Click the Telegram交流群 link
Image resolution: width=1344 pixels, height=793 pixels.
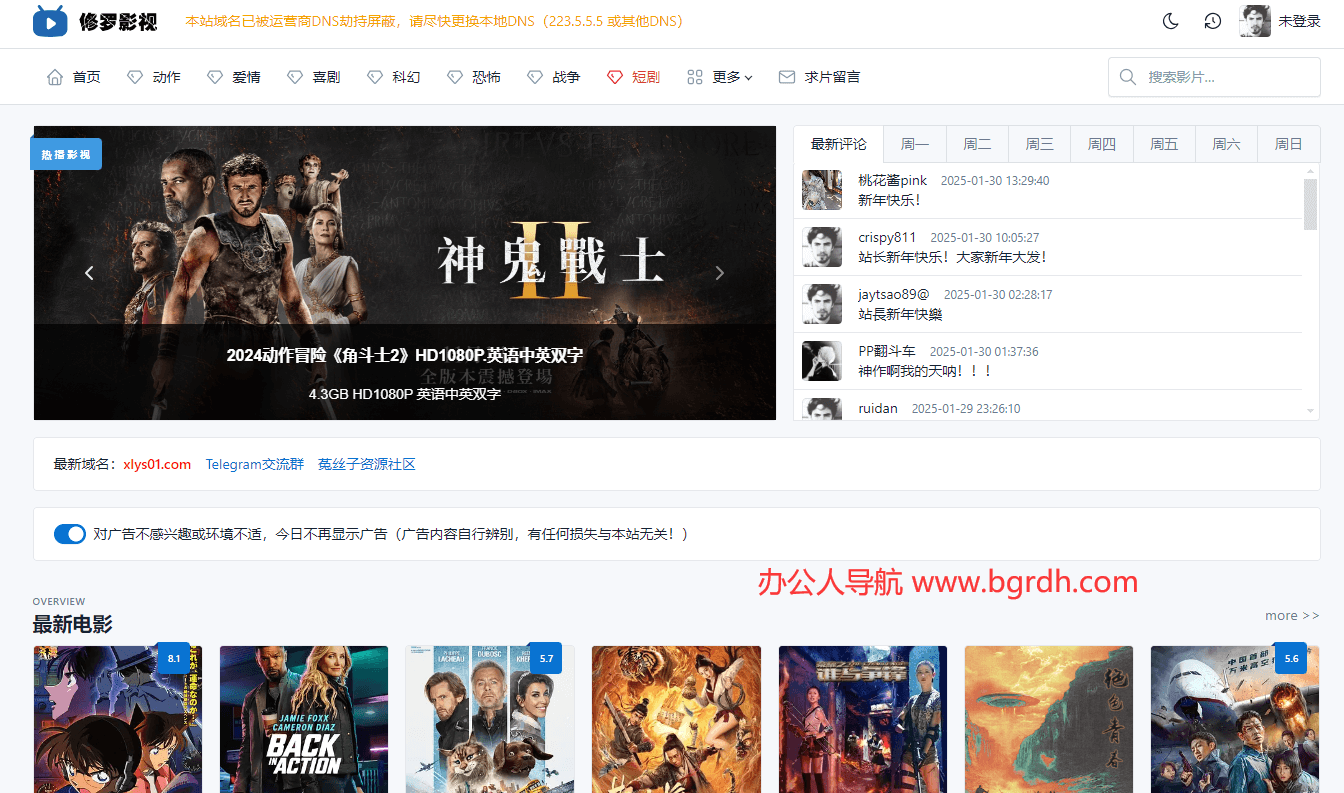pos(254,464)
